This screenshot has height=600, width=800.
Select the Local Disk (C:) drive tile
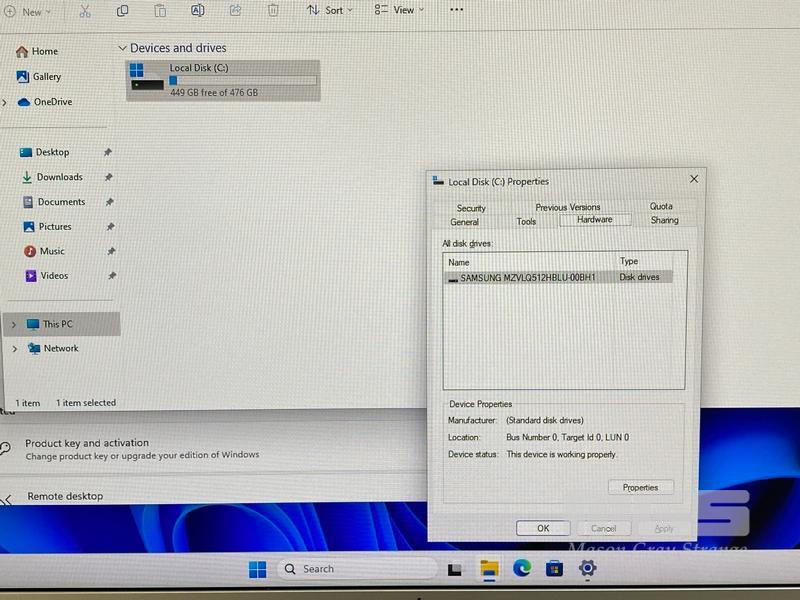[x=223, y=81]
